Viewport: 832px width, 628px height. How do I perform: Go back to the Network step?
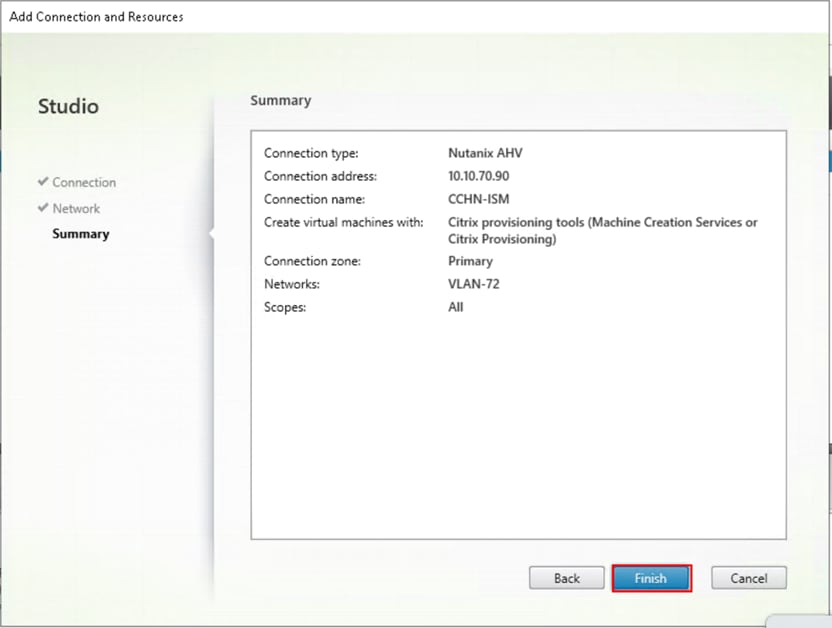tap(75, 208)
